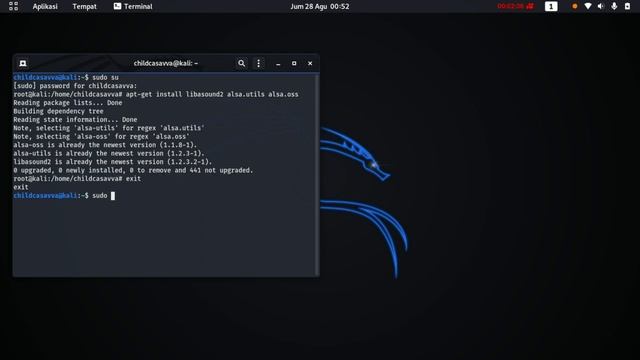Click 'Reading package lists... Done' line
The image size is (640, 360).
click(68, 103)
